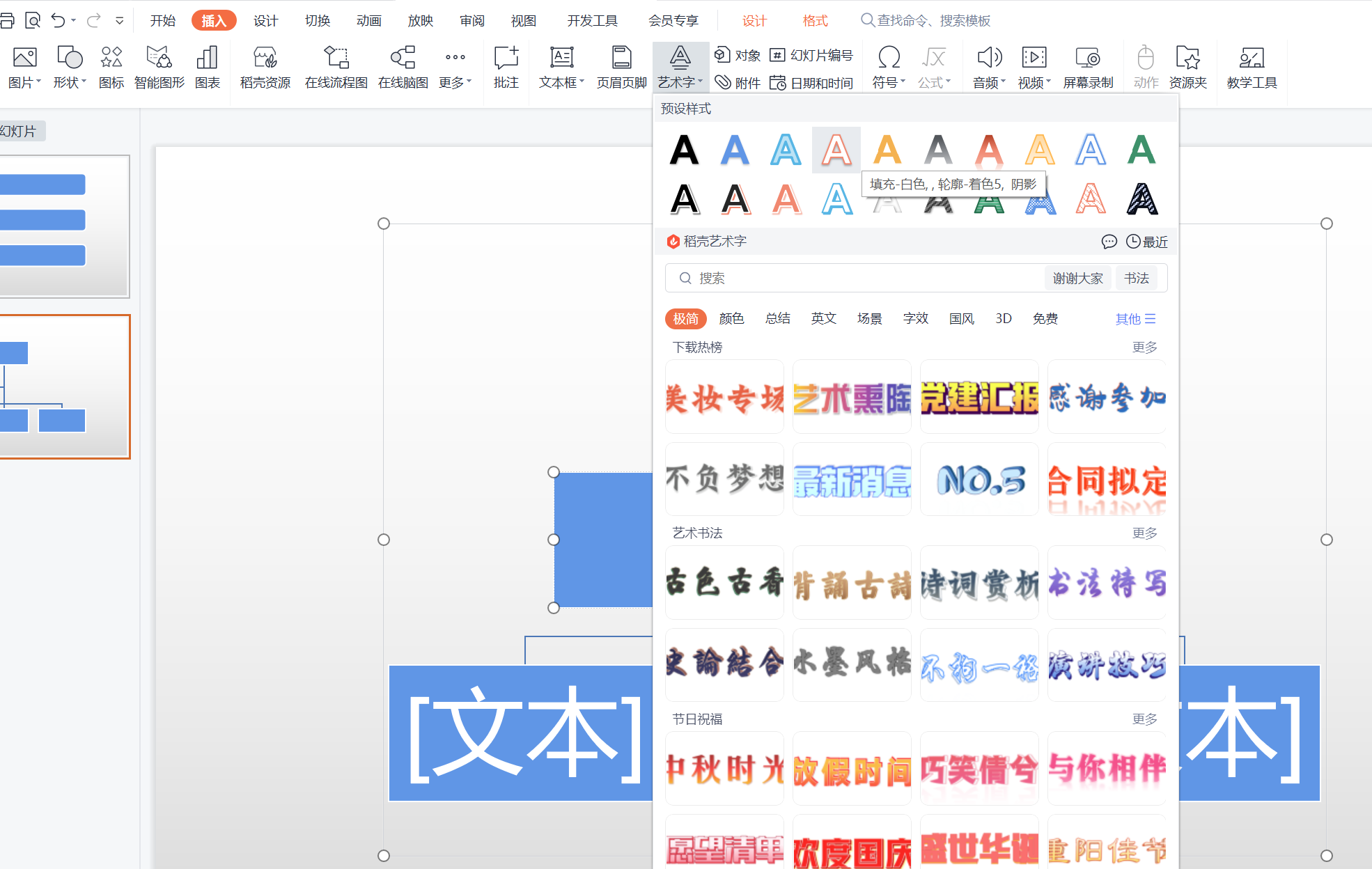Choose the solid green A preset style
The width and height of the screenshot is (1372, 869).
[x=1141, y=150]
